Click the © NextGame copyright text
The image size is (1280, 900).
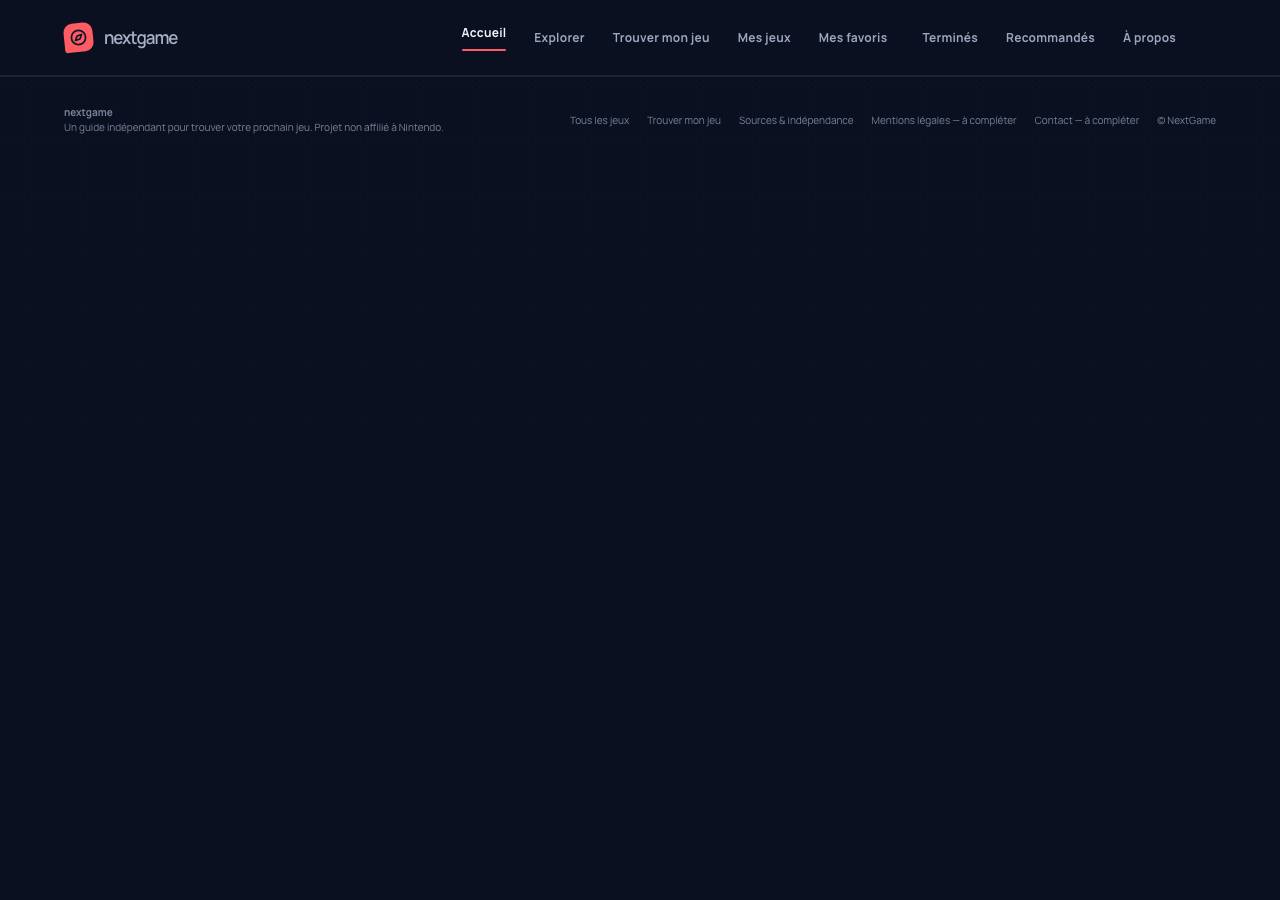tap(1186, 120)
